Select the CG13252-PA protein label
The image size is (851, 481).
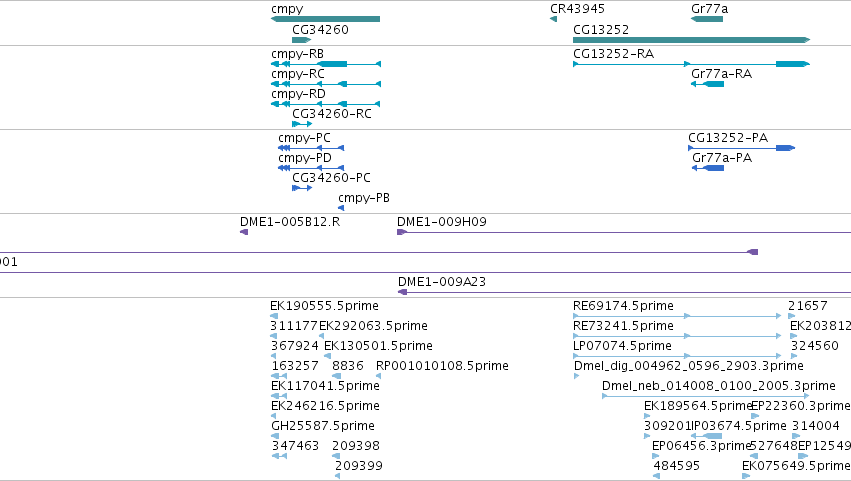click(x=728, y=138)
